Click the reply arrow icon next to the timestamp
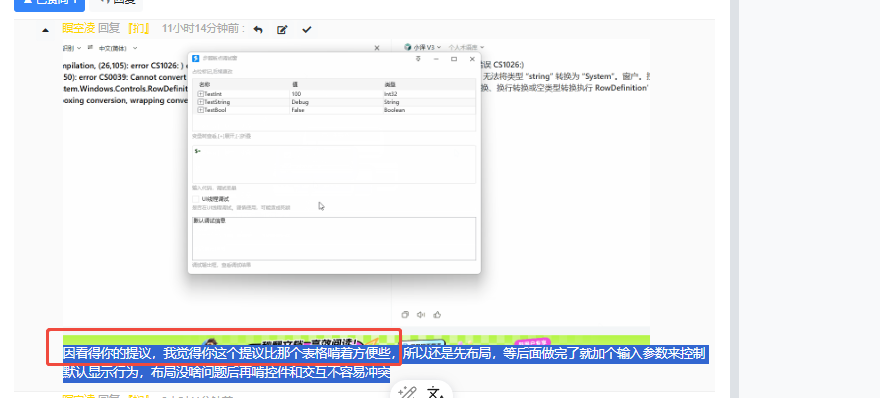 (258, 29)
